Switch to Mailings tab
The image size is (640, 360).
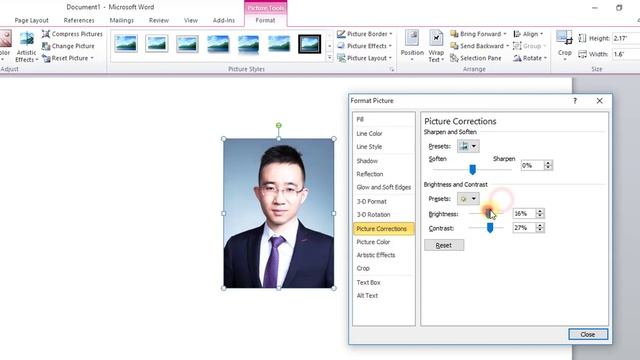point(122,20)
